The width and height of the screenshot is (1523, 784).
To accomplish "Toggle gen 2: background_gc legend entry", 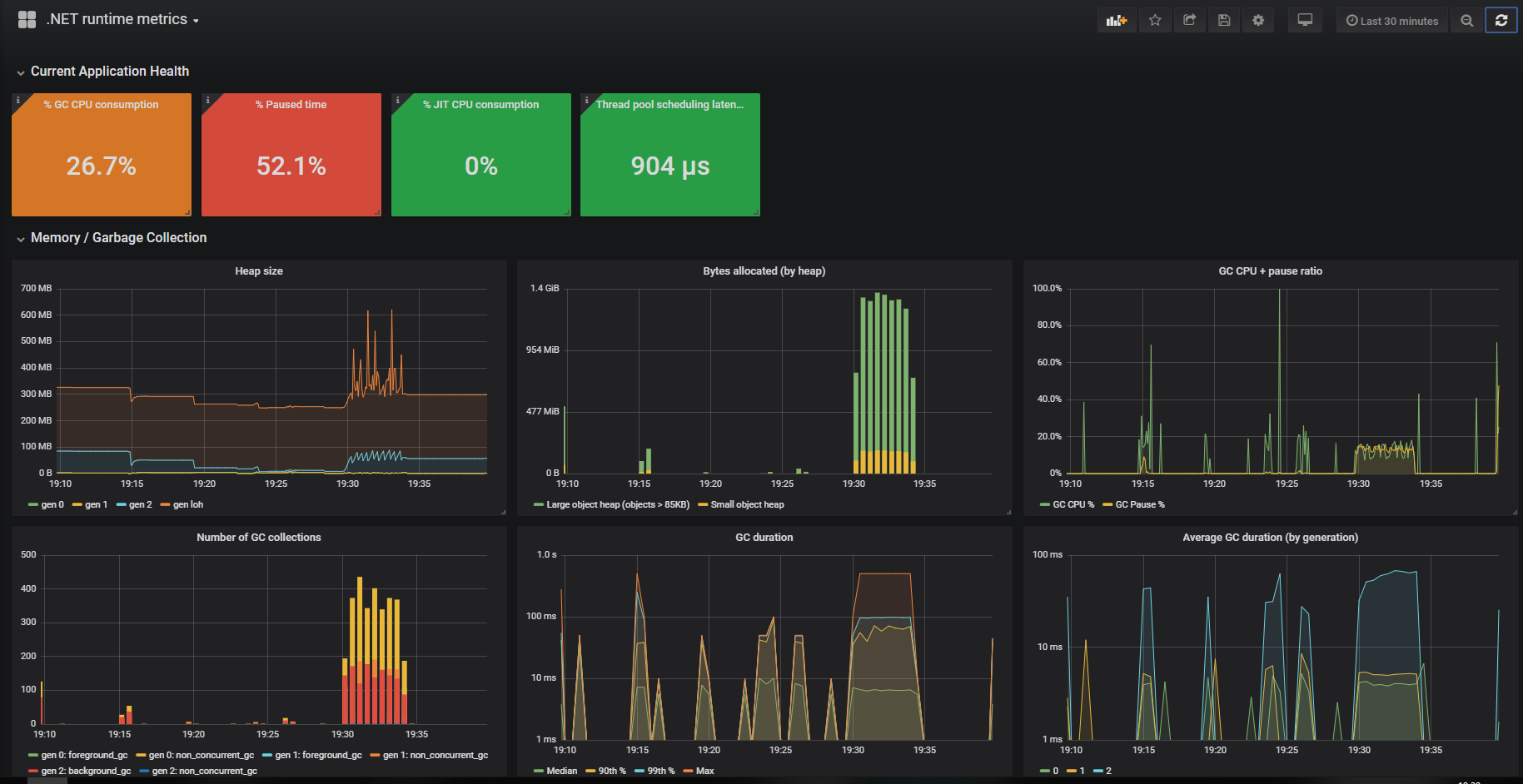I will pyautogui.click(x=86, y=771).
